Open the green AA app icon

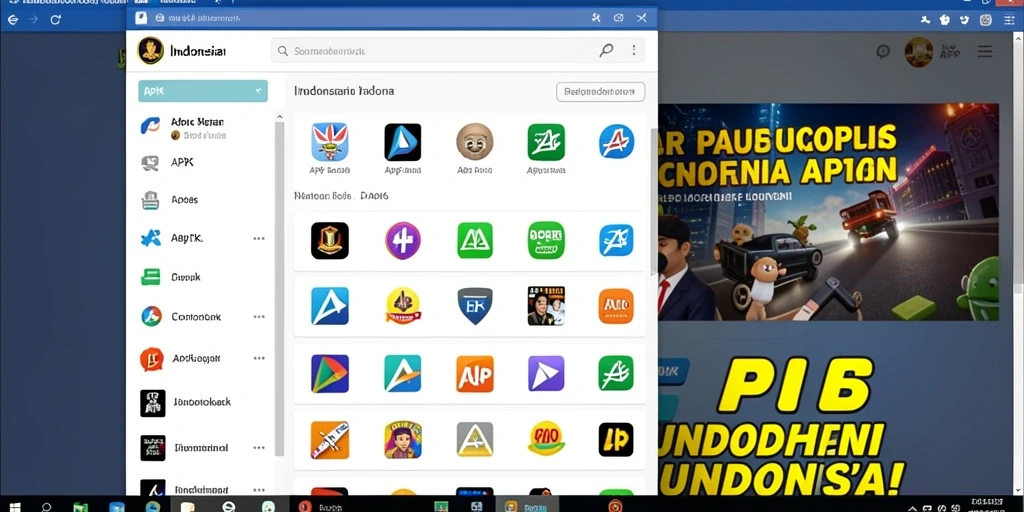475,240
